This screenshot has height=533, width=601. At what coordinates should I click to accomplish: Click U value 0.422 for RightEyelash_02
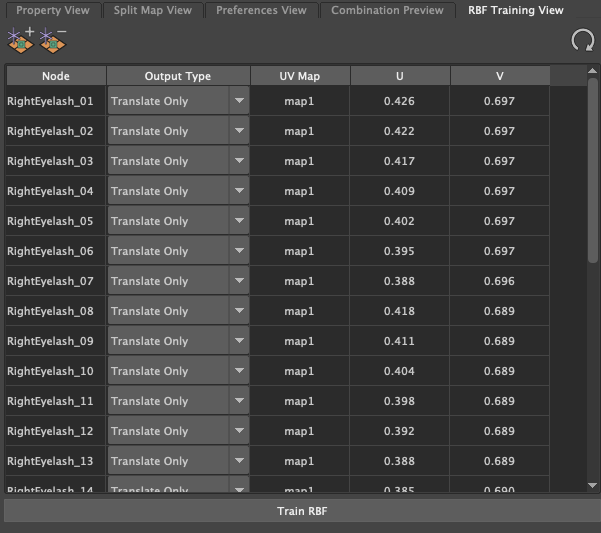click(399, 131)
